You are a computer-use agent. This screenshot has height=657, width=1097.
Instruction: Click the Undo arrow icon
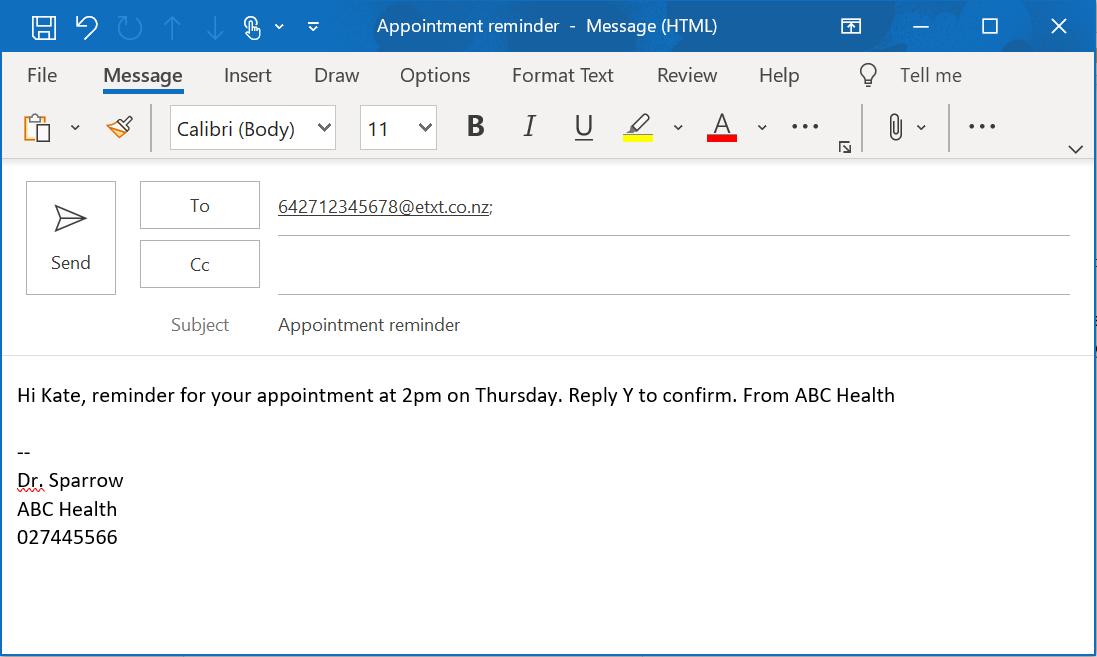(87, 27)
